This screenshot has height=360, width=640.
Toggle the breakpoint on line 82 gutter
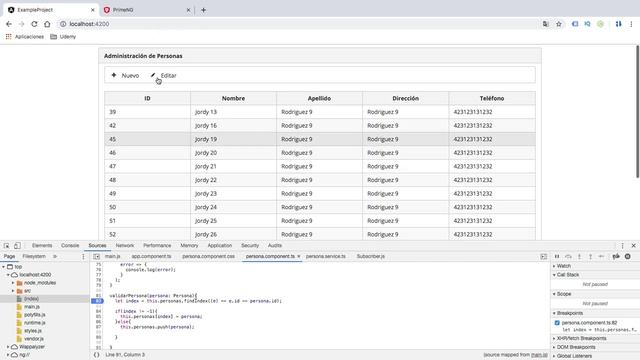98,301
